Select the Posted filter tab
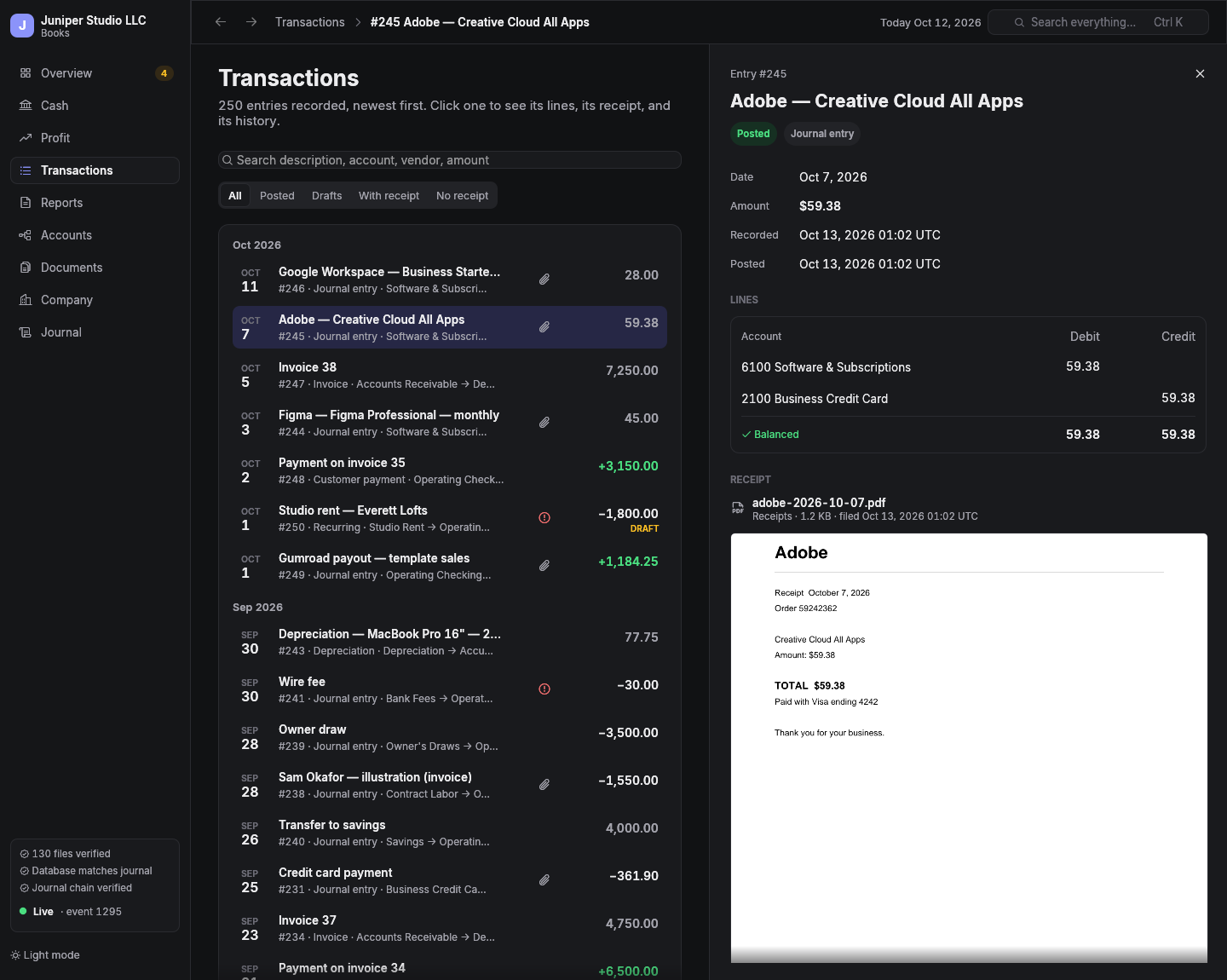Screen dimensions: 1227x980 [x=277, y=195]
